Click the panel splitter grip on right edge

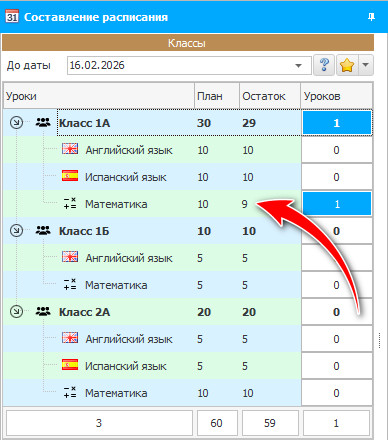pos(380,340)
